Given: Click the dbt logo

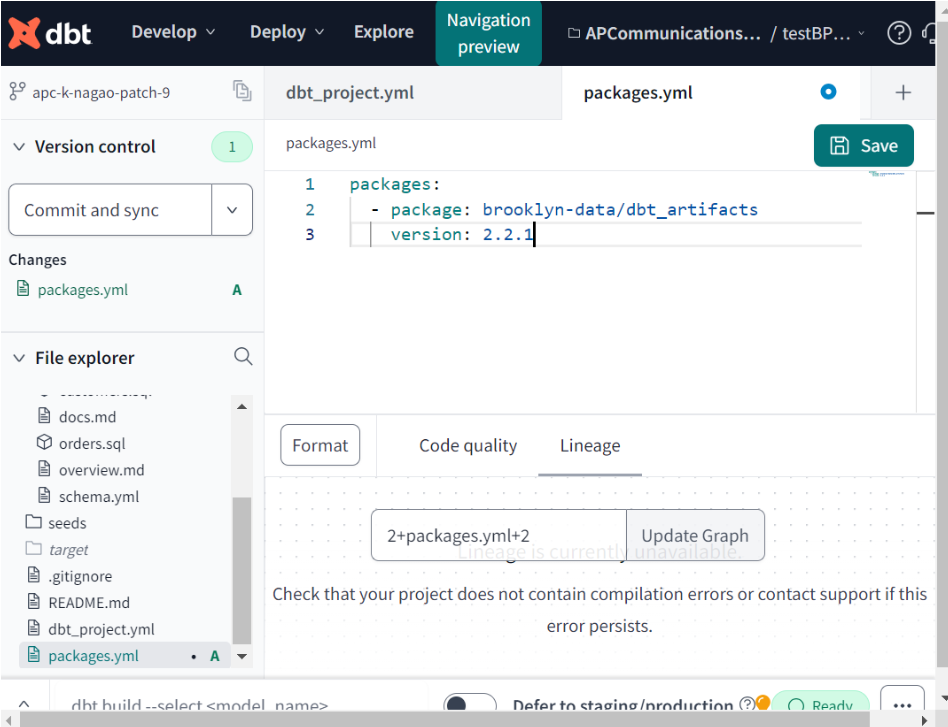Looking at the screenshot, I should coord(50,33).
